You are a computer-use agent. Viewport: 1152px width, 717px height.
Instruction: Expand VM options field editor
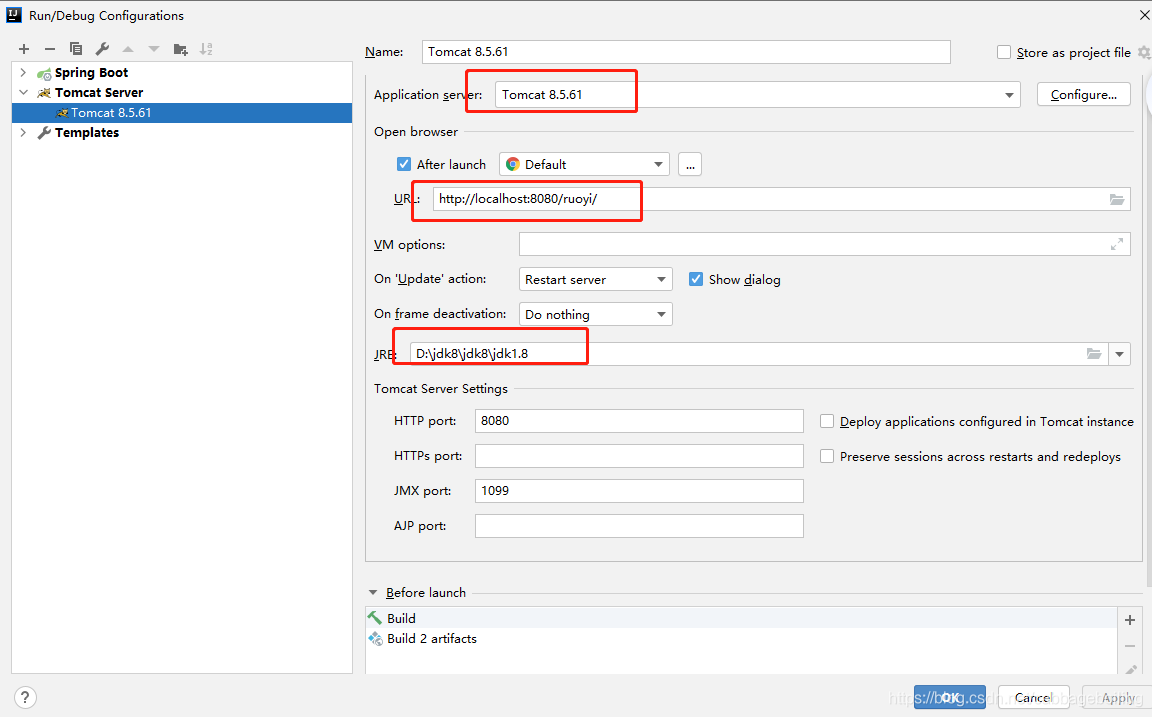tap(1117, 245)
